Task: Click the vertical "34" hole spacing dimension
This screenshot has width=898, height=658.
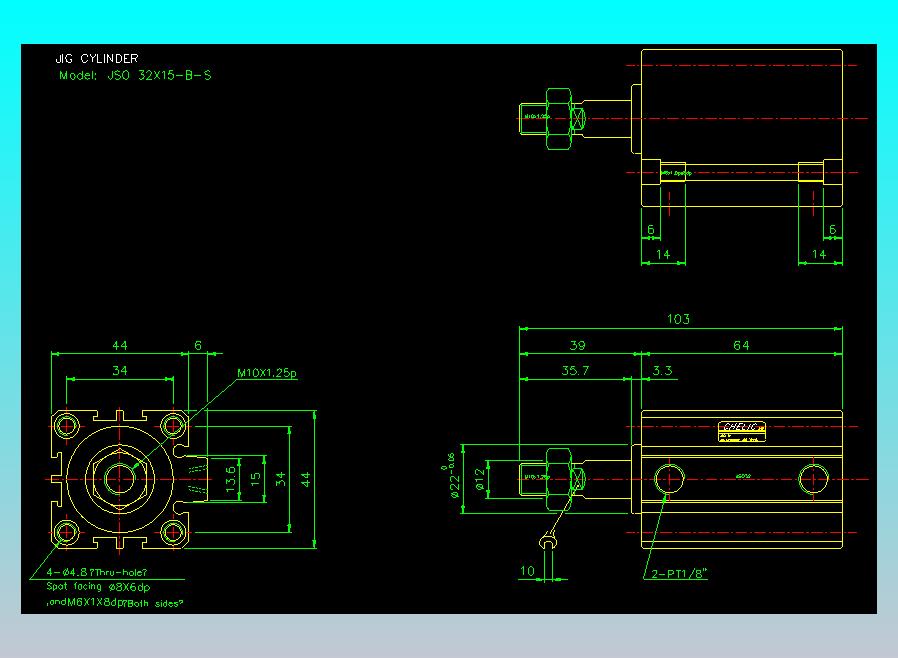Action: pos(280,479)
